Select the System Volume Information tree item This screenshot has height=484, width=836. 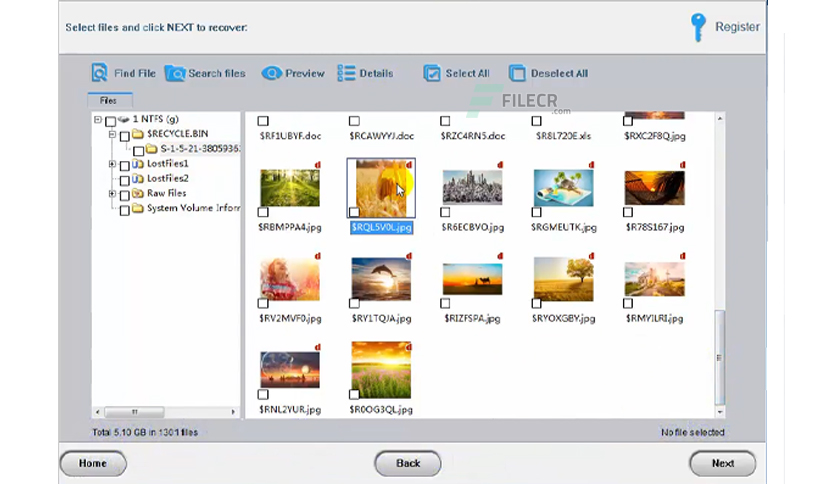coord(193,208)
